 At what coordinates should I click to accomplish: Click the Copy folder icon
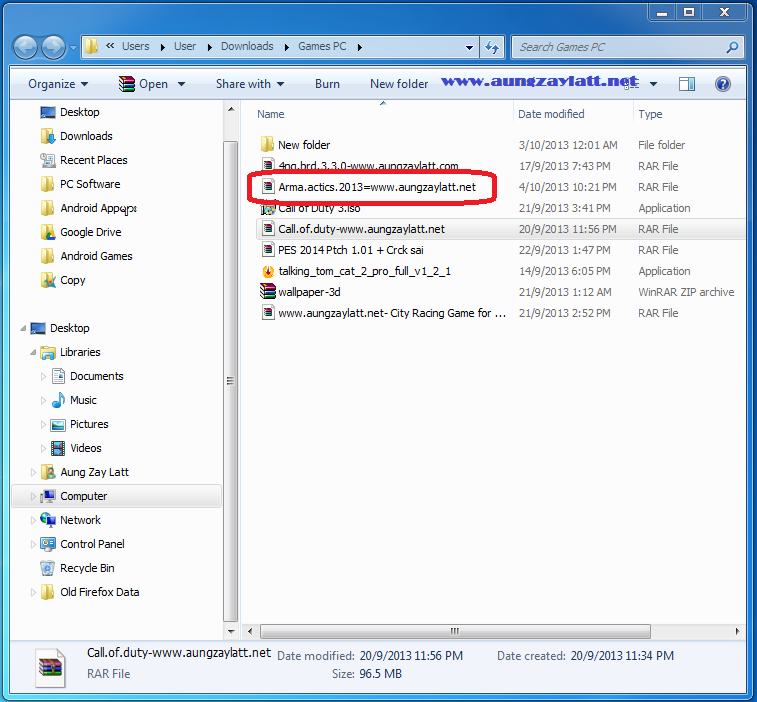pos(48,280)
